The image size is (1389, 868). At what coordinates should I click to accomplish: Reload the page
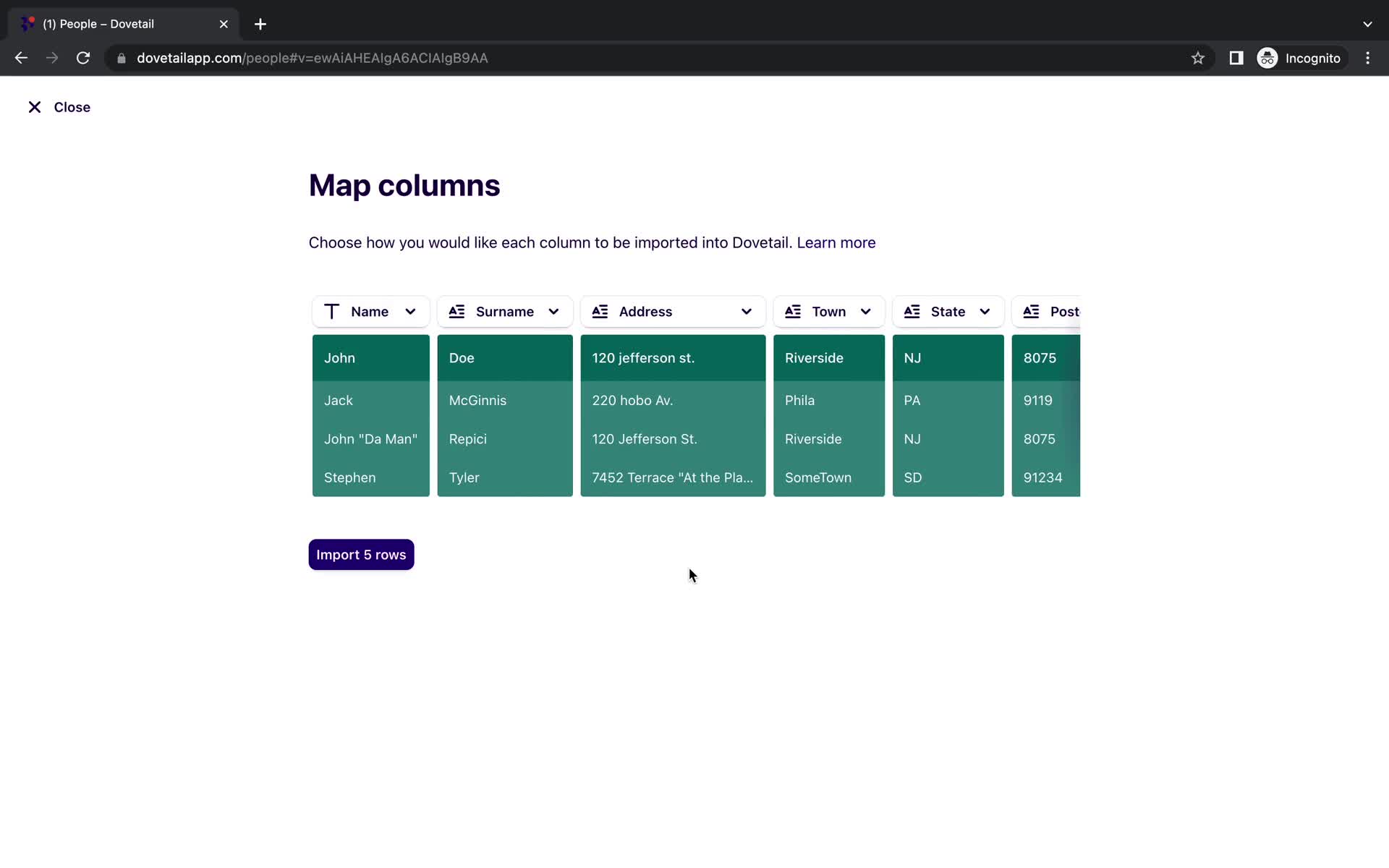[x=83, y=58]
